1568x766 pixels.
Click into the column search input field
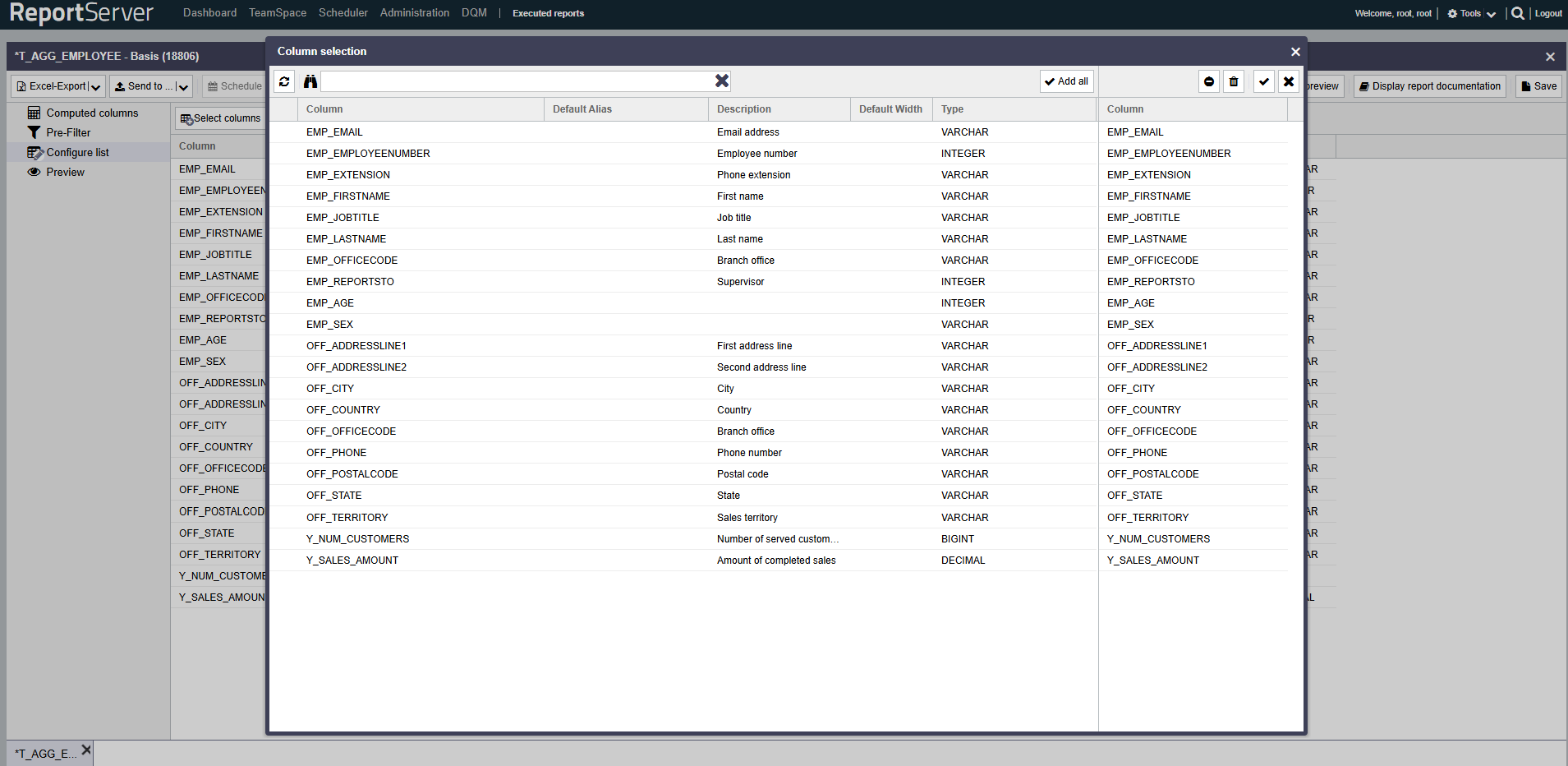(517, 81)
